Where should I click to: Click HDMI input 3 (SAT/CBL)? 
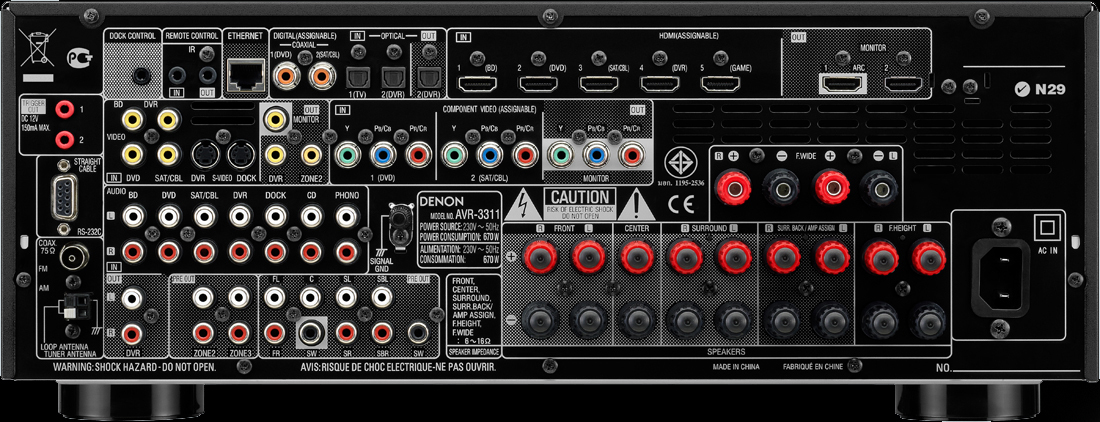pos(598,84)
